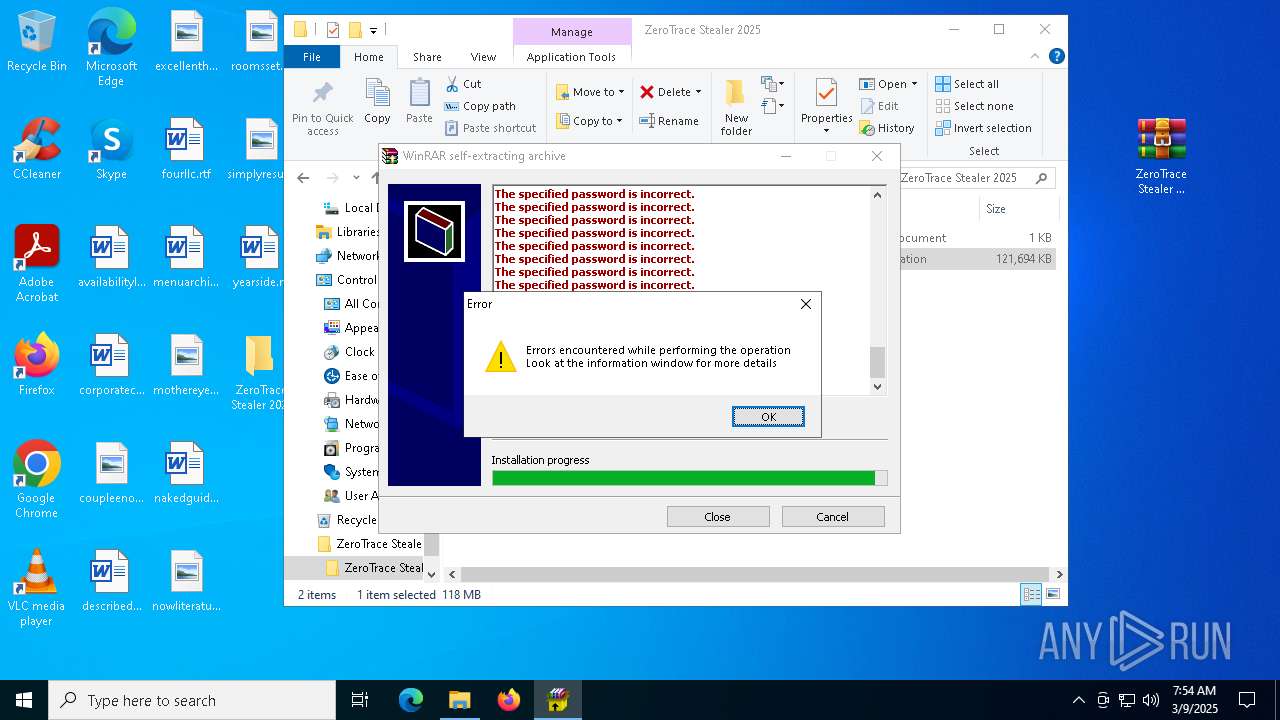This screenshot has width=1280, height=720.
Task: Switch to large icons view in status bar
Action: (1052, 595)
